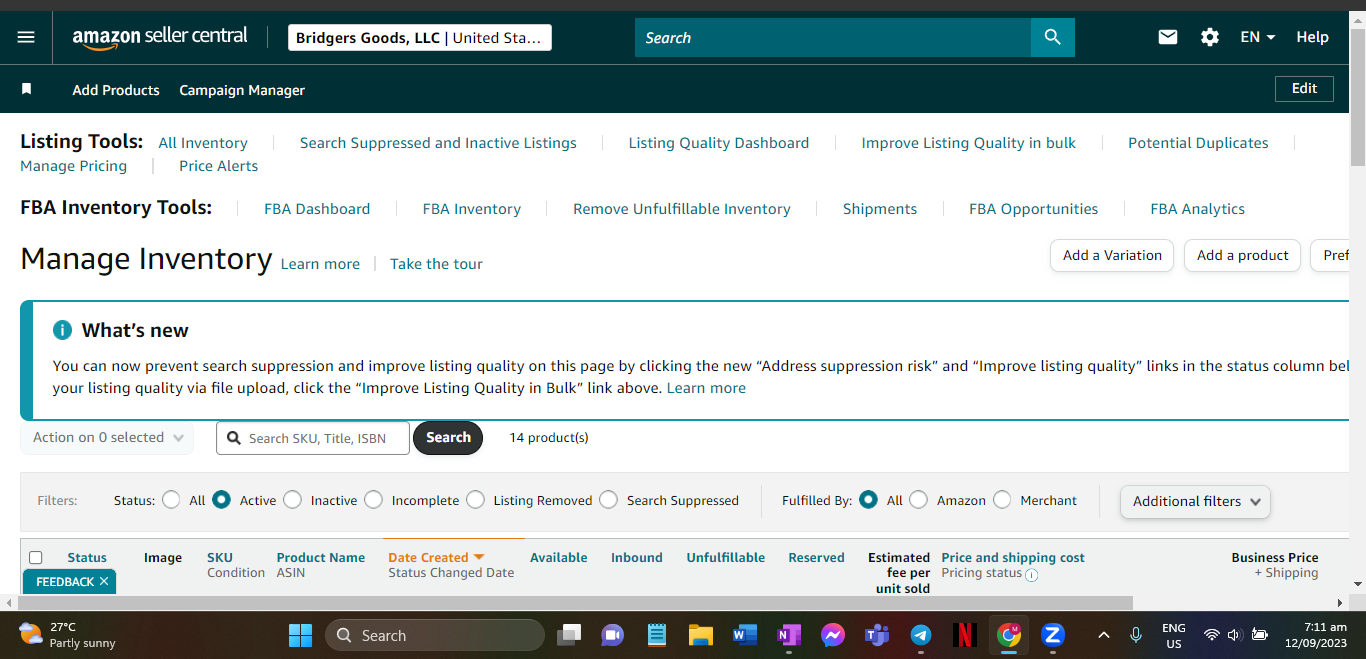Click the Add a Variation button
This screenshot has height=659, width=1366.
pyautogui.click(x=1112, y=255)
